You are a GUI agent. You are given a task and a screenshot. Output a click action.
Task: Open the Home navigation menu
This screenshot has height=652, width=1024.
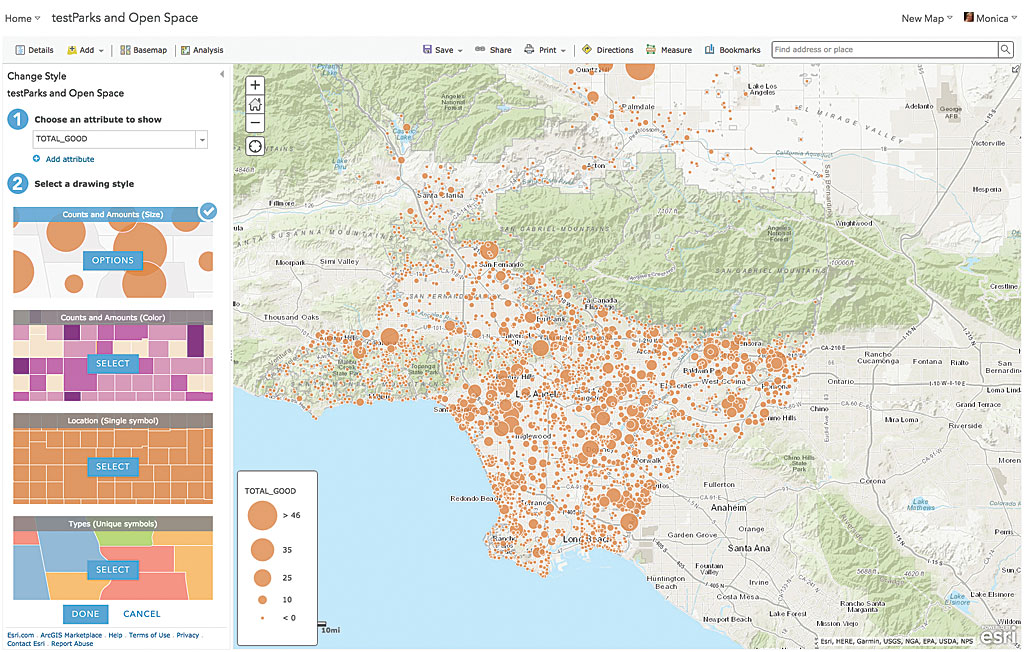pos(22,17)
